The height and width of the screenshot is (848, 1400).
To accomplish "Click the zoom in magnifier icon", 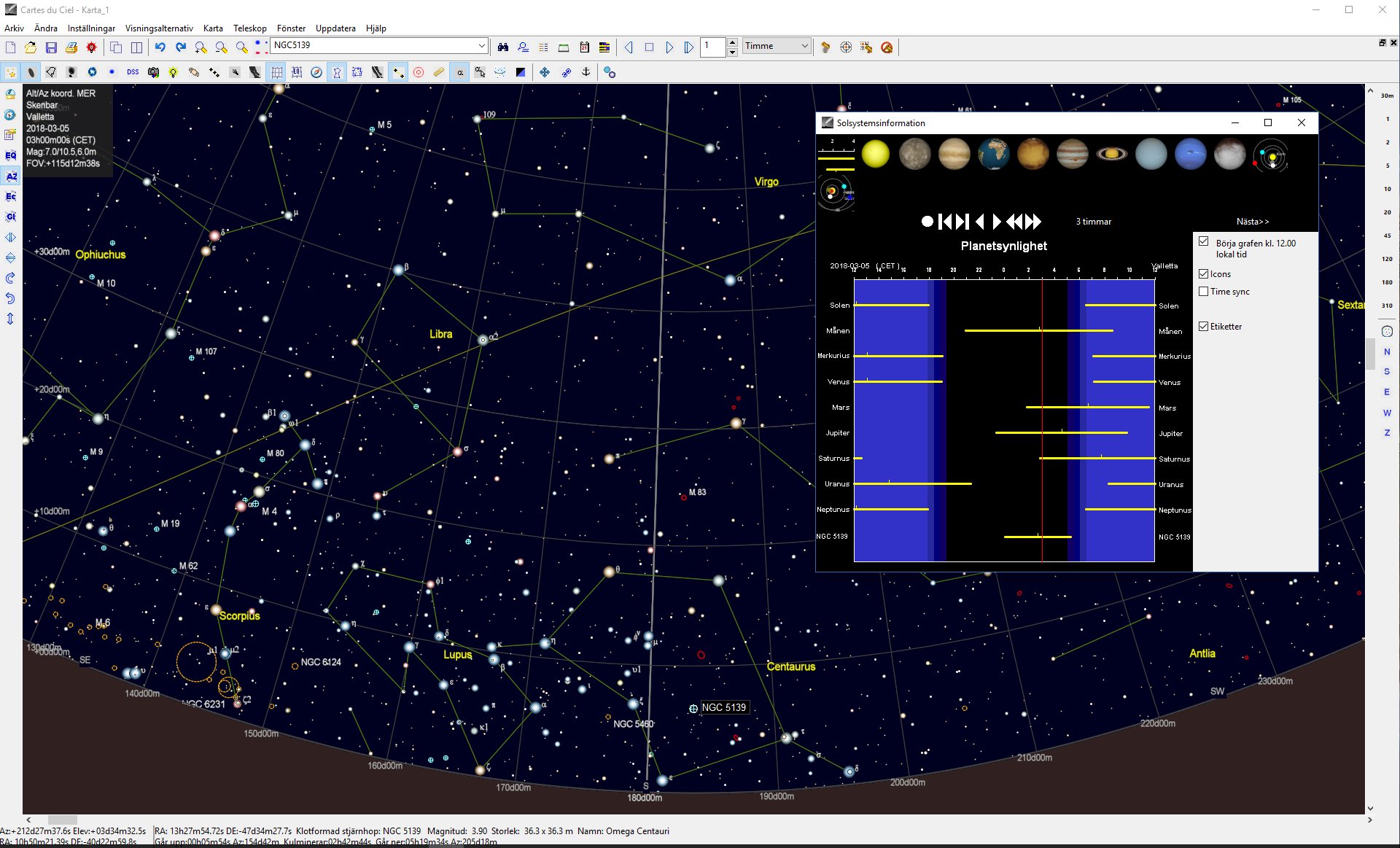I will [x=201, y=47].
